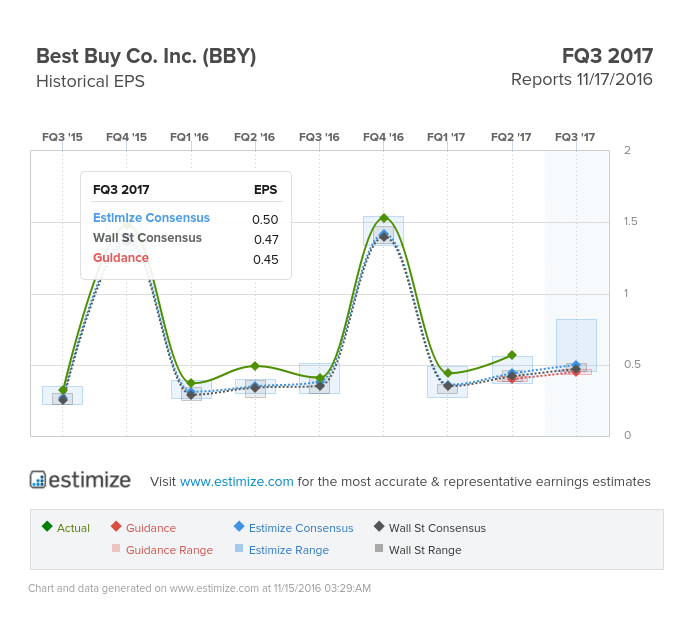
Task: Open the www.estimize.com link
Action: point(236,481)
